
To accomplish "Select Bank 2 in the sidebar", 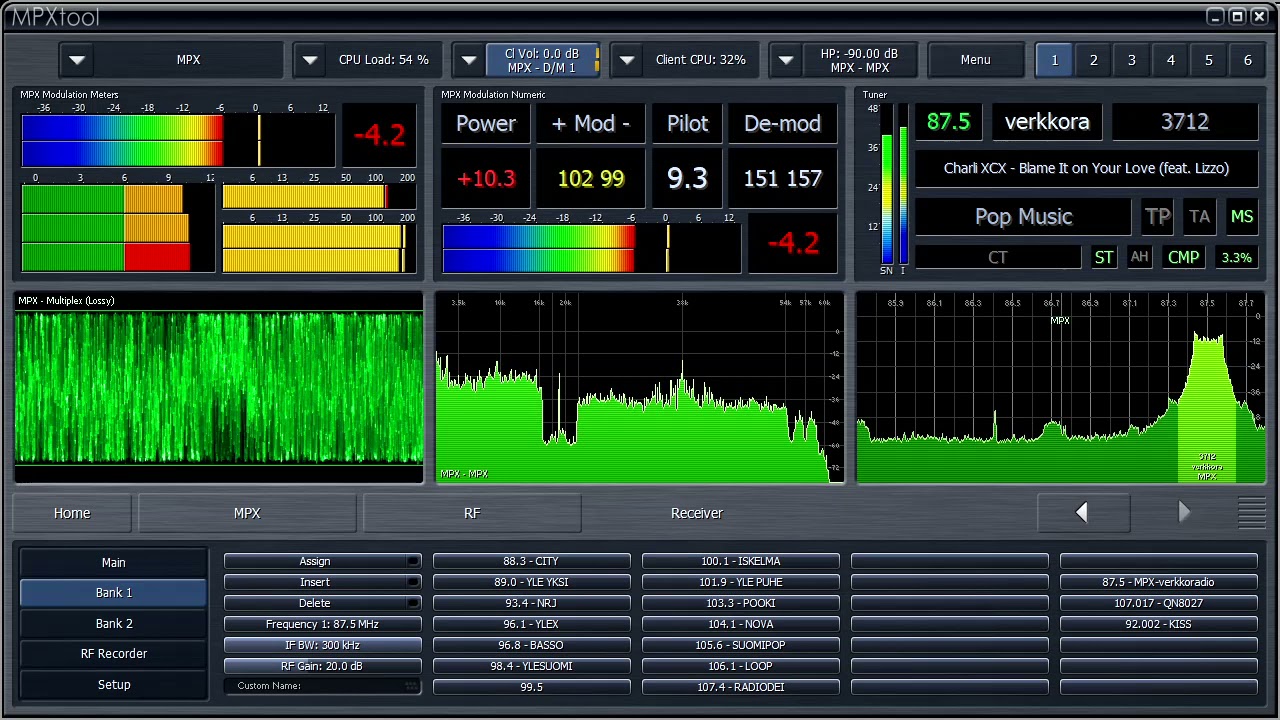I will [114, 624].
